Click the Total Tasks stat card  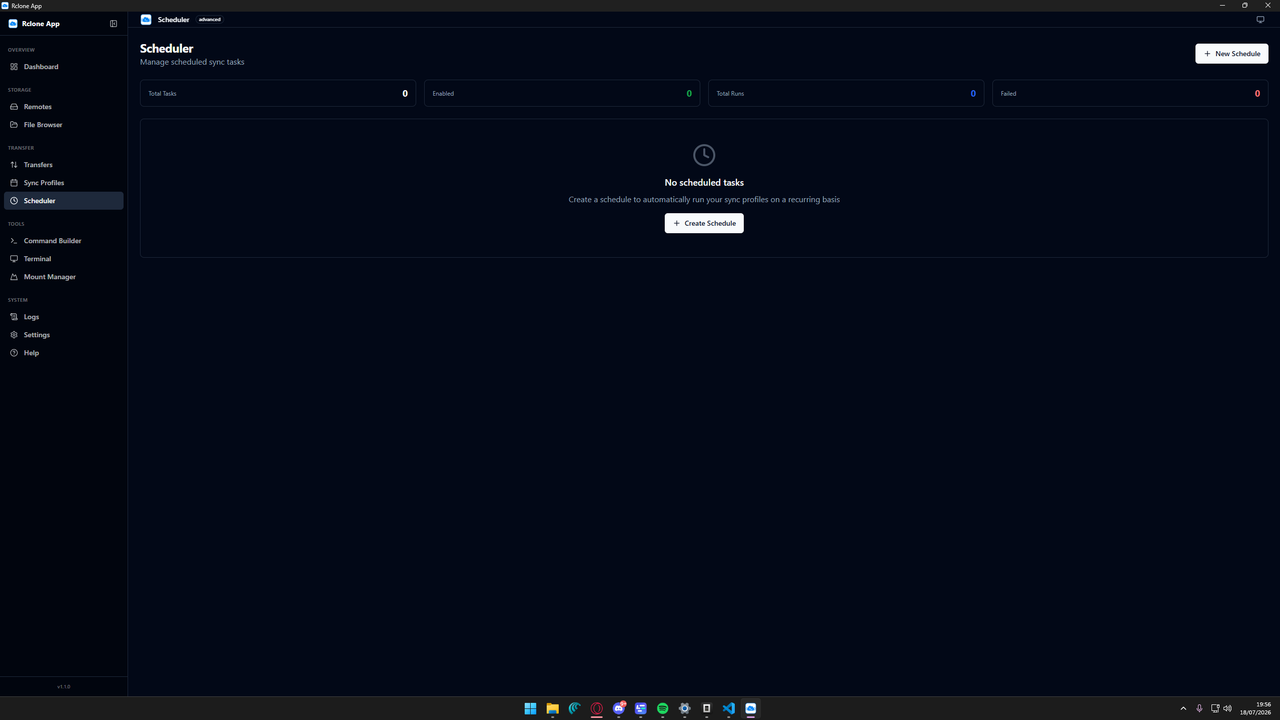(x=278, y=93)
